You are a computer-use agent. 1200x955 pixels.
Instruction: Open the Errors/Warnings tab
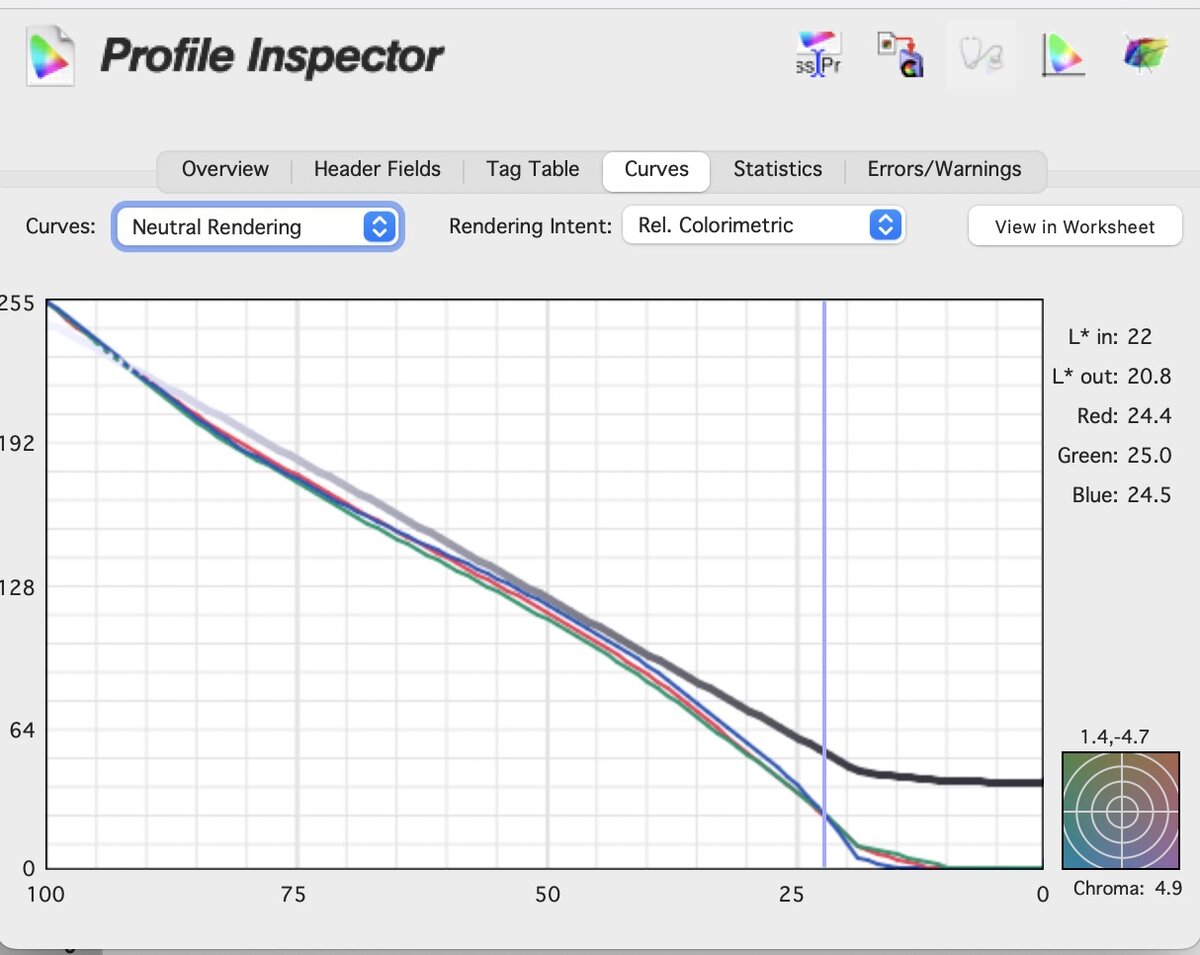944,170
